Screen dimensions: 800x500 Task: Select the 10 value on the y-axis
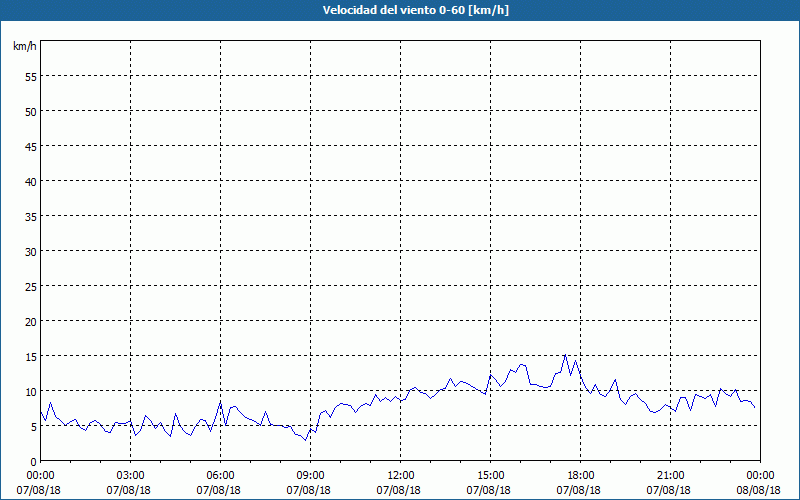tap(30, 391)
